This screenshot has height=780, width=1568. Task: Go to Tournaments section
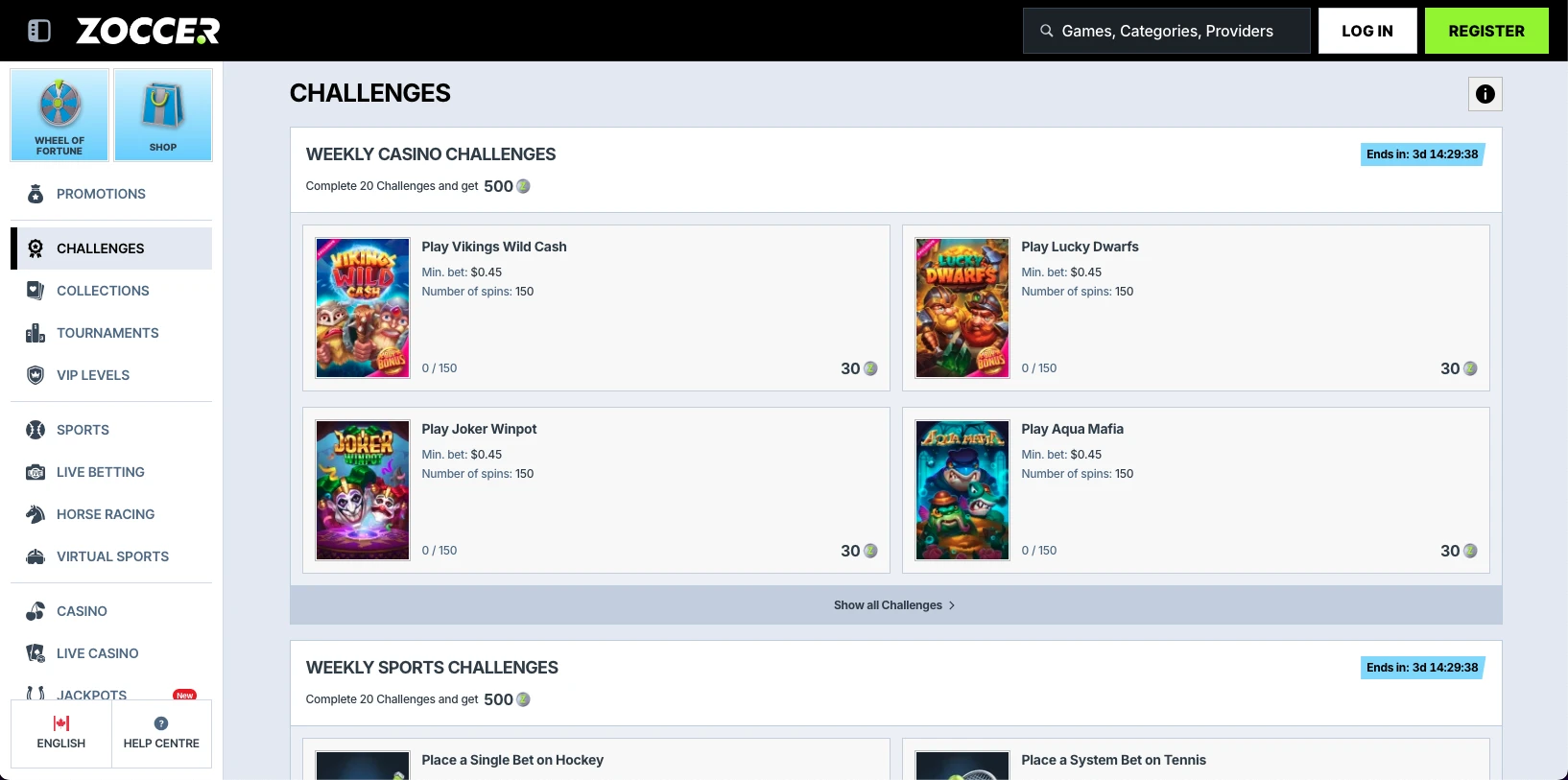pos(111,333)
